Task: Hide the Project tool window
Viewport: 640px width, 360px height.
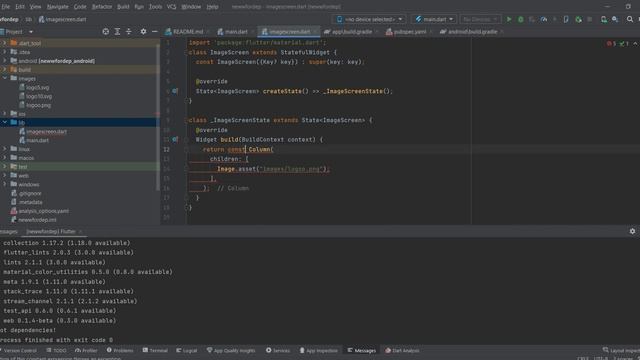Action: pyautogui.click(x=154, y=31)
